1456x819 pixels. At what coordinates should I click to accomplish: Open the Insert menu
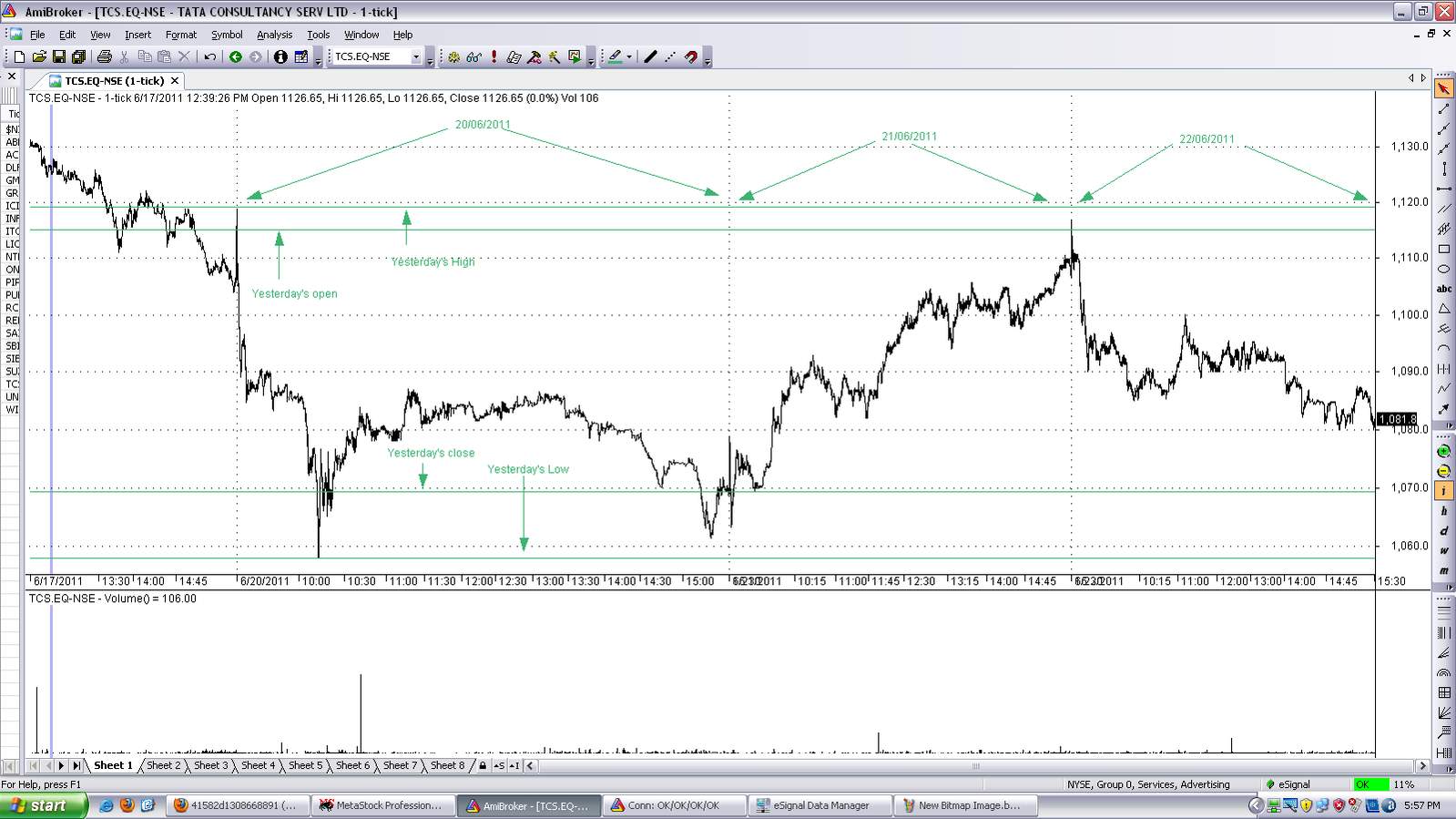coord(138,35)
